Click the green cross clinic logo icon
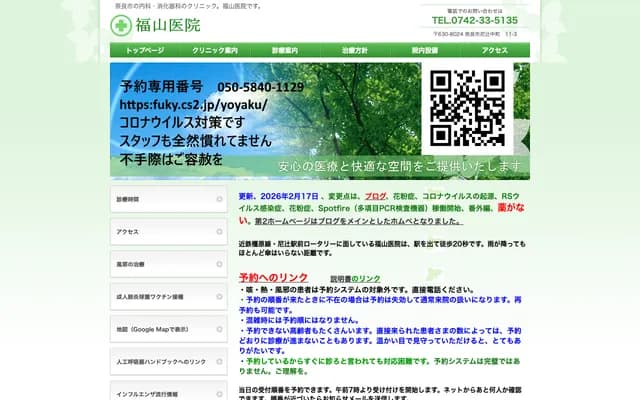The height and width of the screenshot is (400, 640). [121, 25]
